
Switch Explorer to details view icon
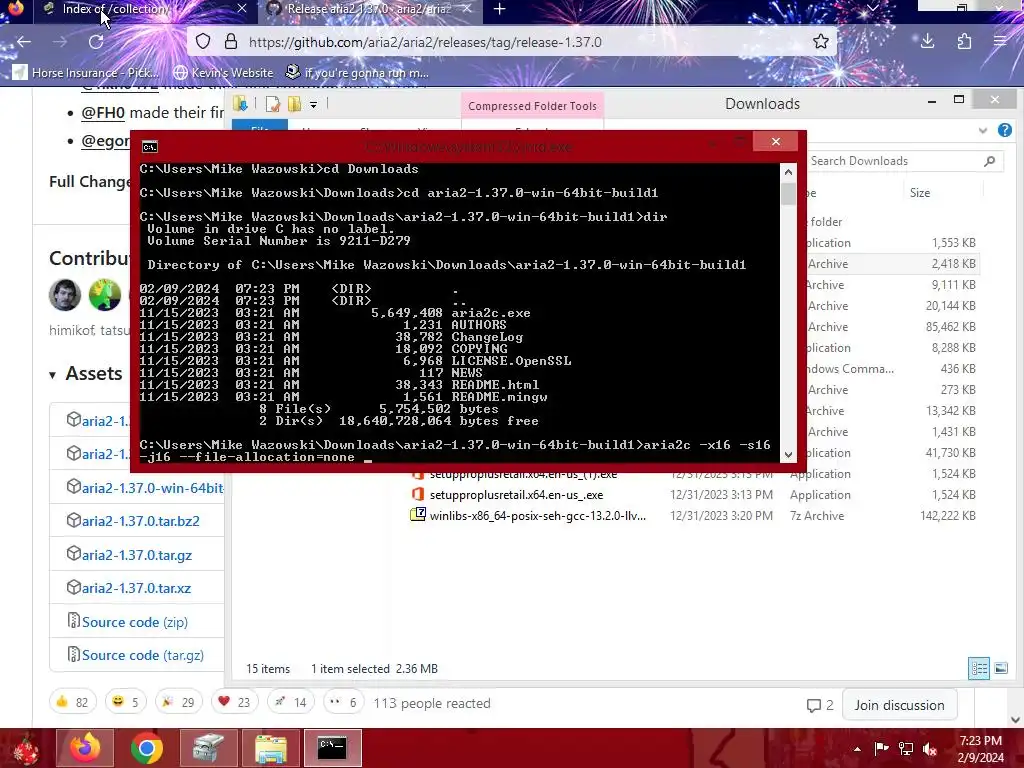(979, 668)
